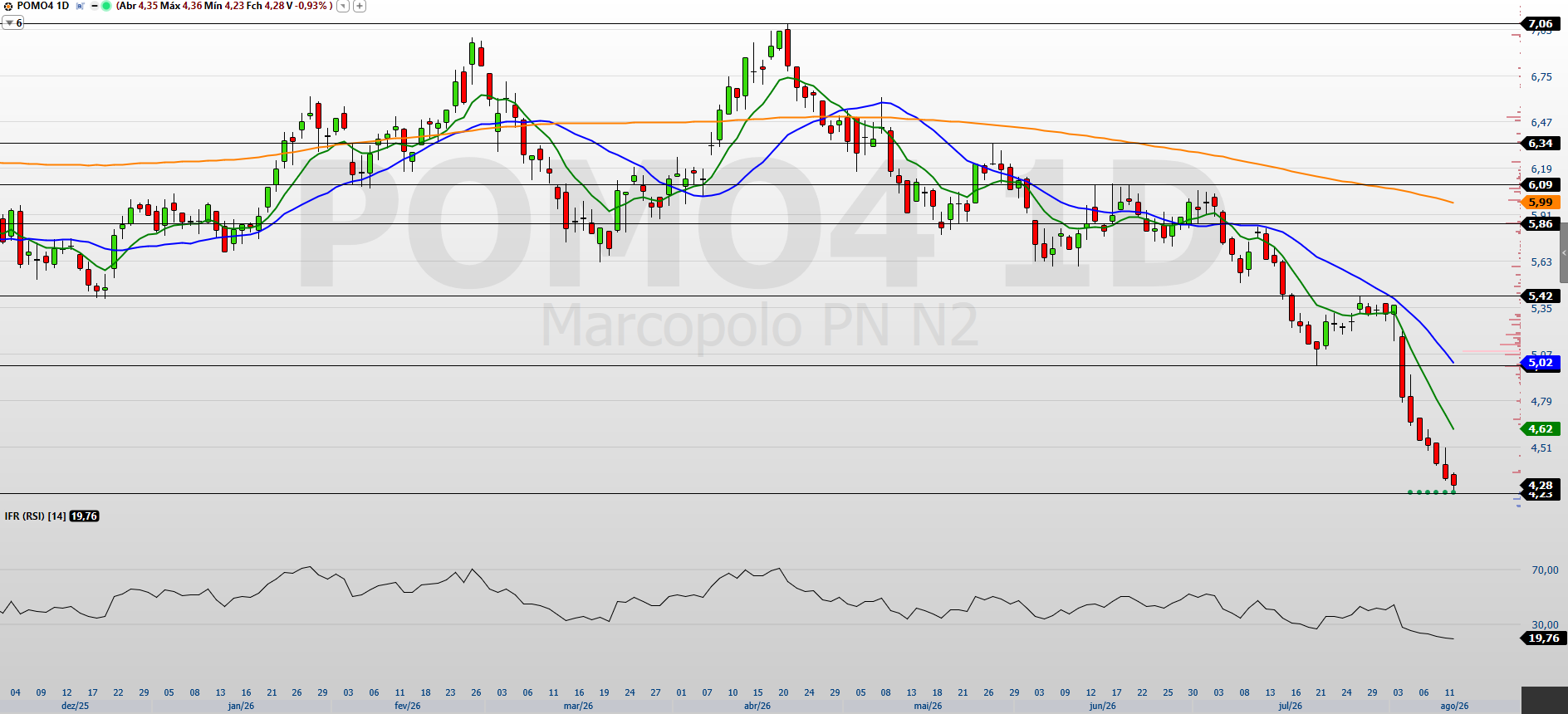Screen dimensions: 1568x714
Task: Toggle the green status circle indicator
Action: click(x=106, y=6)
